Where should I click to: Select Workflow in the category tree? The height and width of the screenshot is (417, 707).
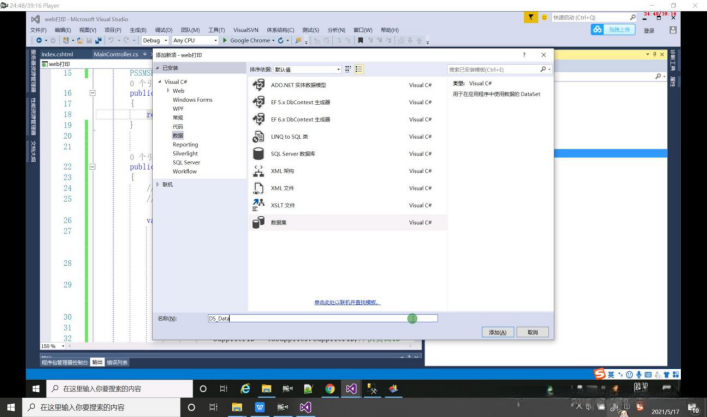pos(185,171)
